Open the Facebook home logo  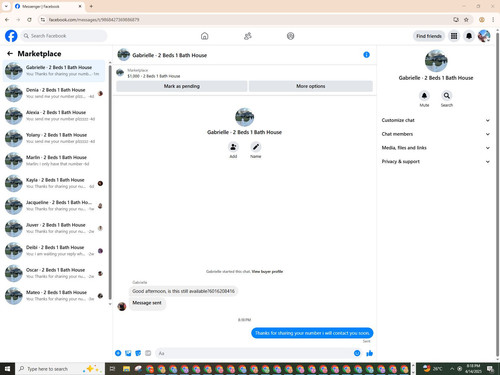click(11, 36)
